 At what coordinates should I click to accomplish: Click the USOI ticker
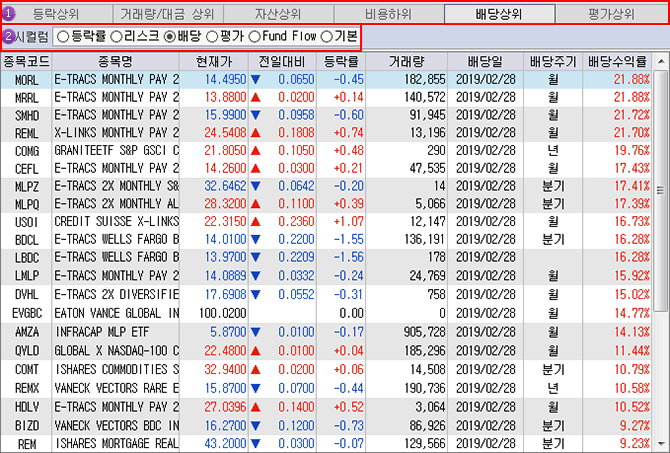click(26, 222)
